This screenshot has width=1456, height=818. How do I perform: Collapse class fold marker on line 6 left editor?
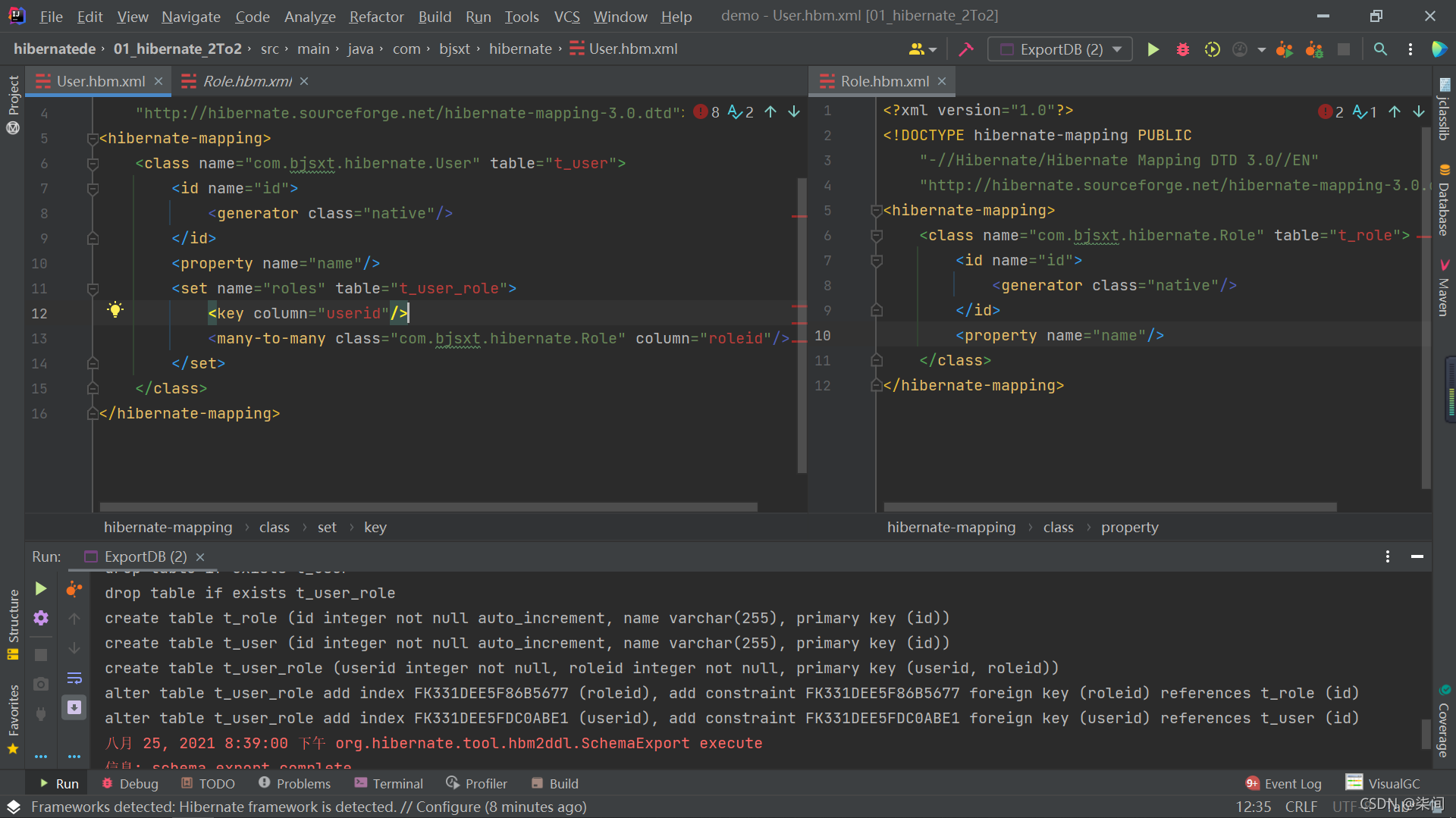pyautogui.click(x=93, y=164)
